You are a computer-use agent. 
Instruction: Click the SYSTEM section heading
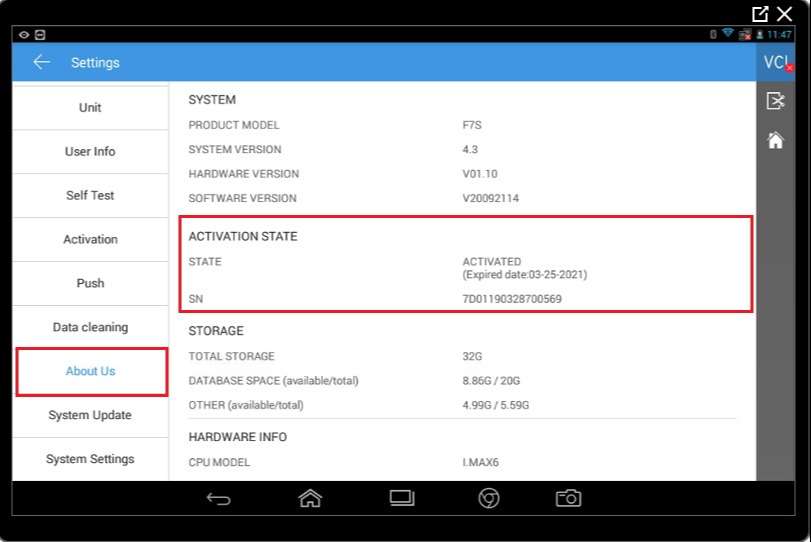point(212,100)
